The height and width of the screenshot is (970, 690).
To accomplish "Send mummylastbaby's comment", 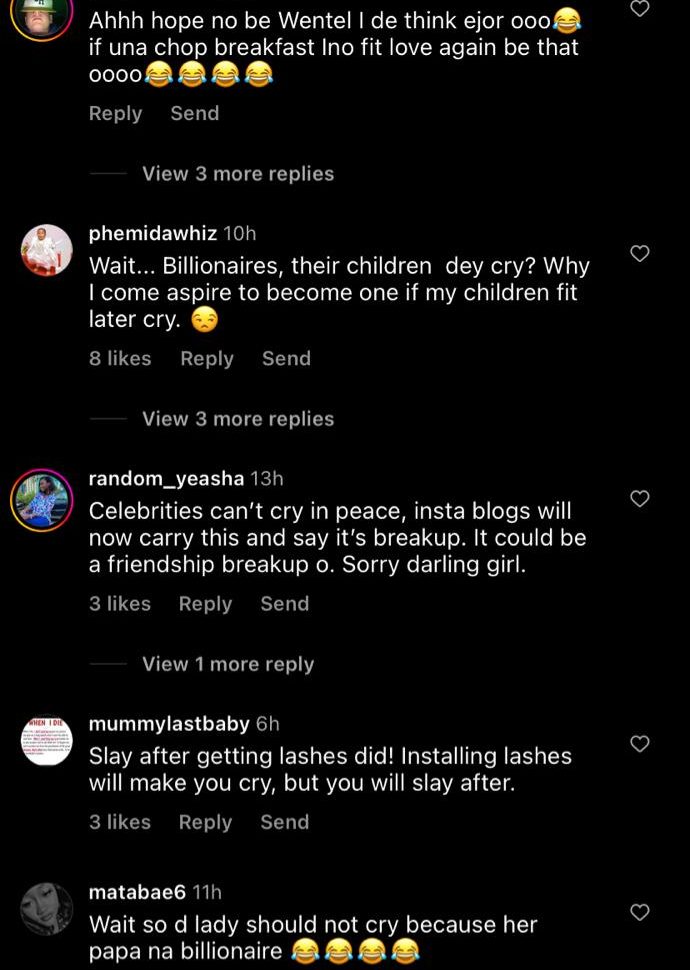I will (284, 822).
